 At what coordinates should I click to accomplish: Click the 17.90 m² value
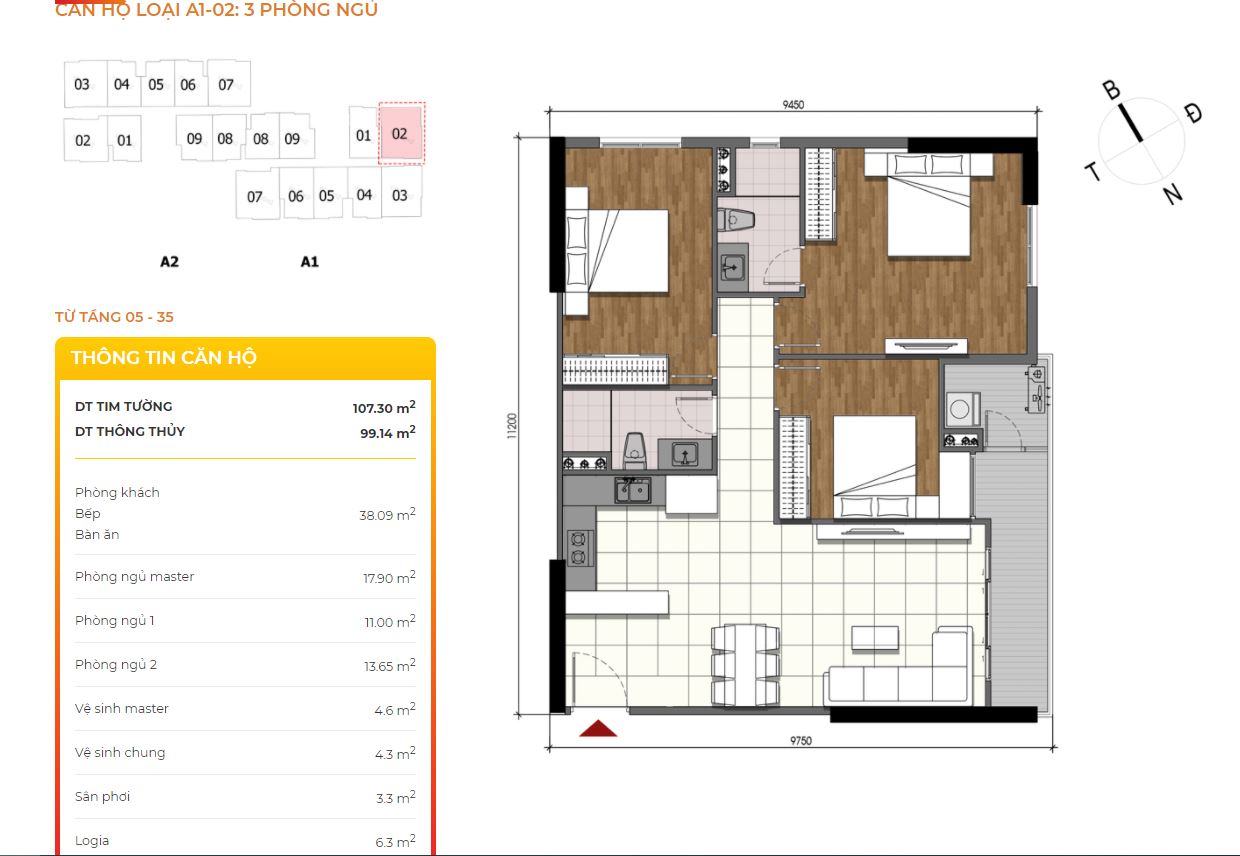click(389, 578)
